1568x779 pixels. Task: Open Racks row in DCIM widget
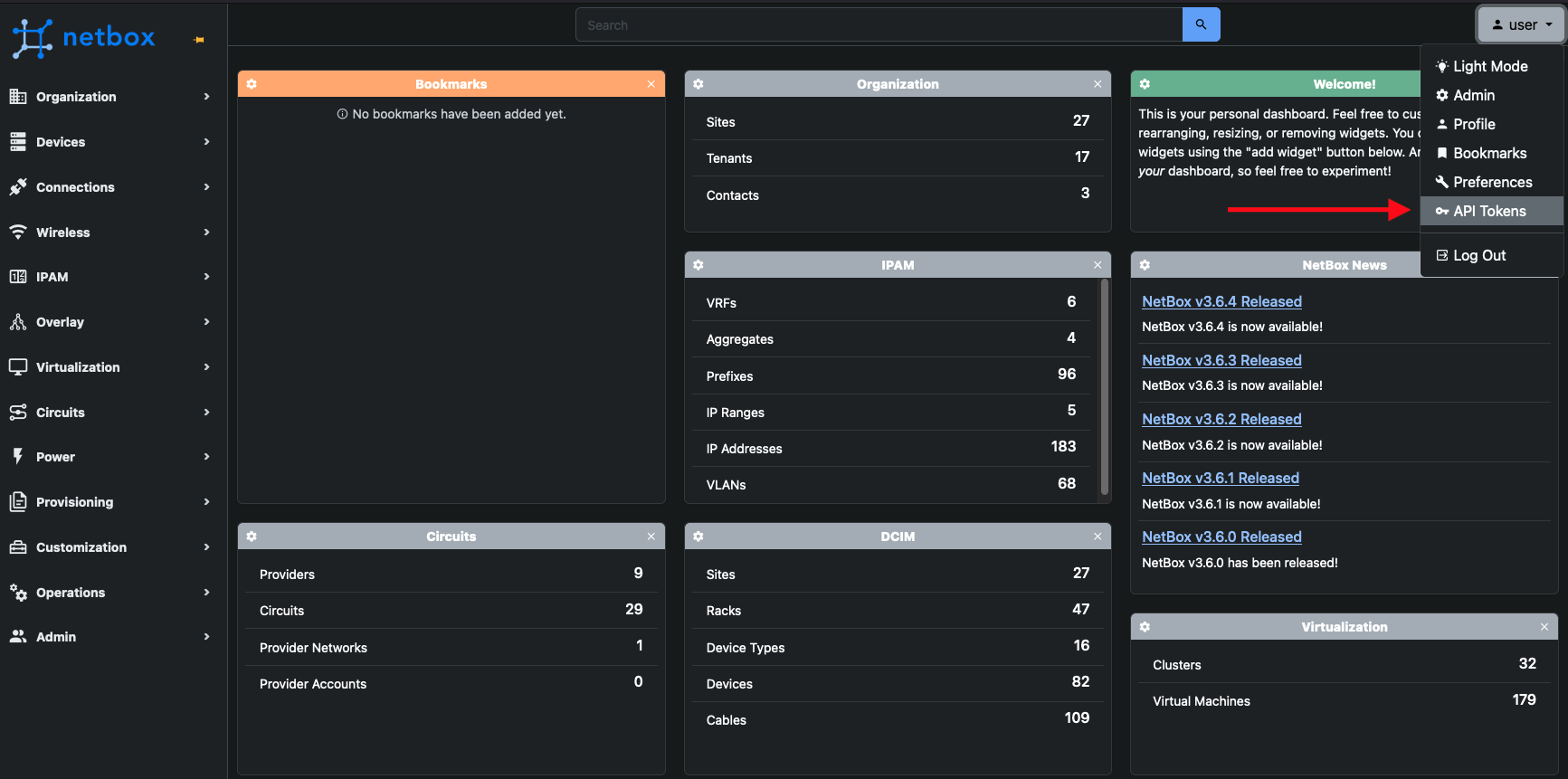(x=898, y=611)
